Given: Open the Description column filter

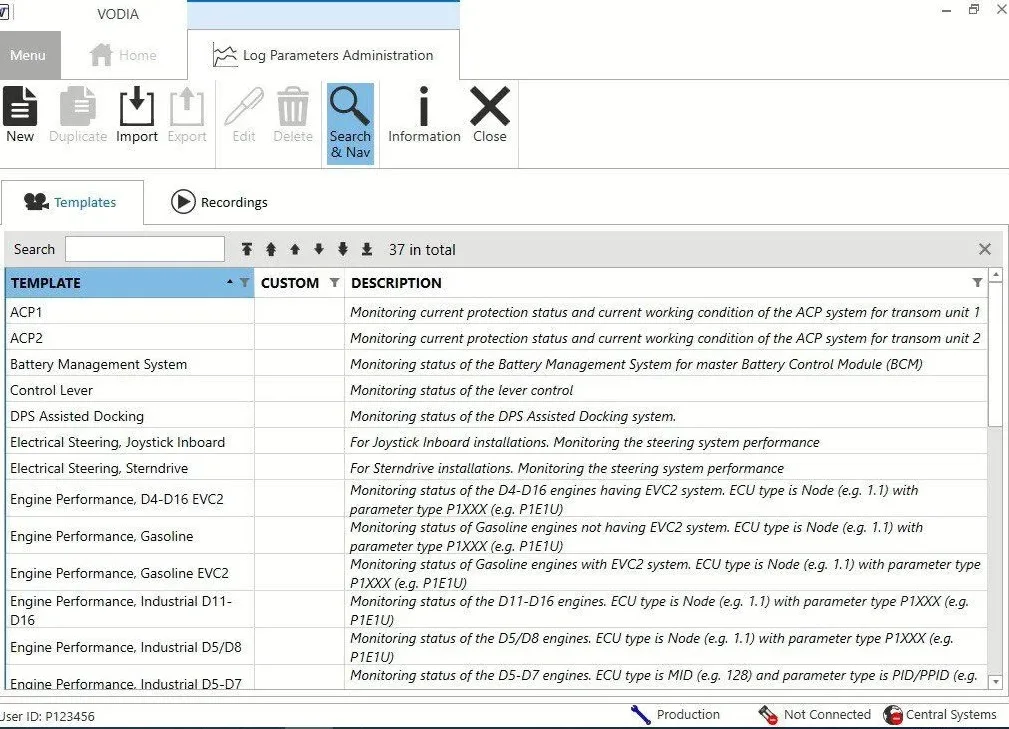Looking at the screenshot, I should tap(977, 283).
